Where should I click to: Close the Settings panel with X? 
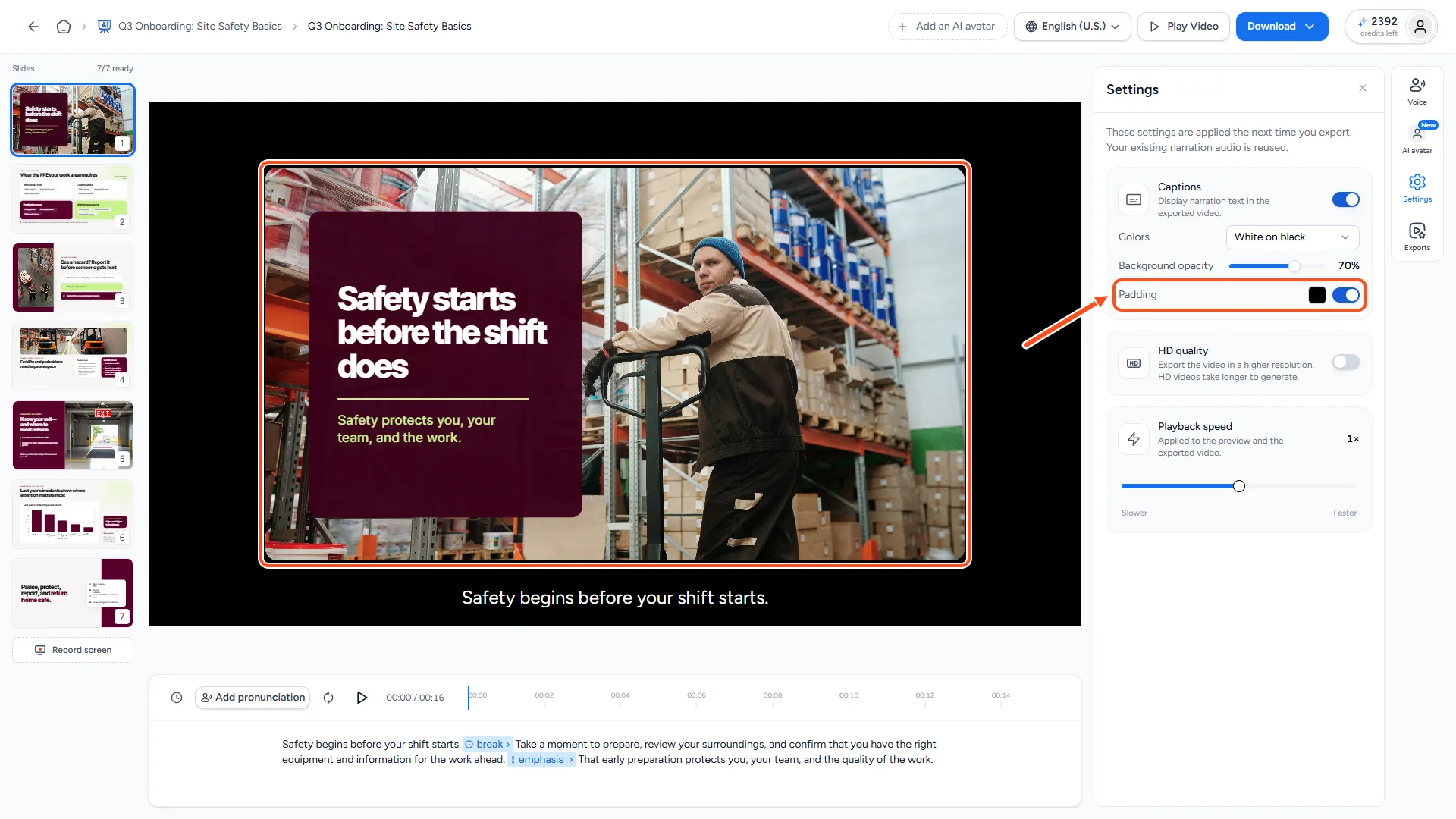[1363, 89]
